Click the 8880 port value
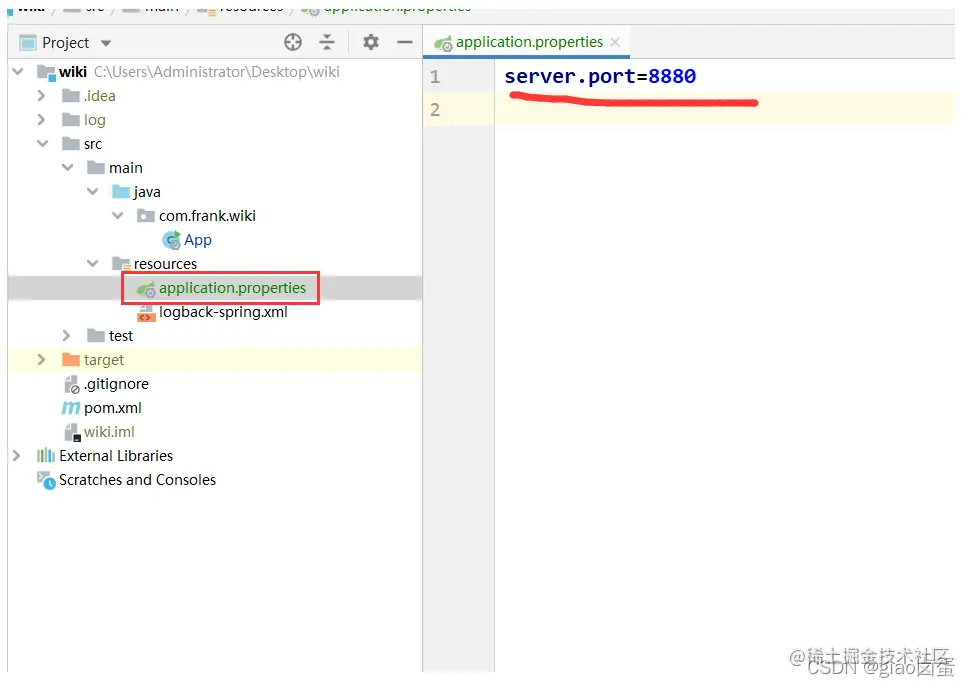This screenshot has width=970, height=687. pos(672,76)
